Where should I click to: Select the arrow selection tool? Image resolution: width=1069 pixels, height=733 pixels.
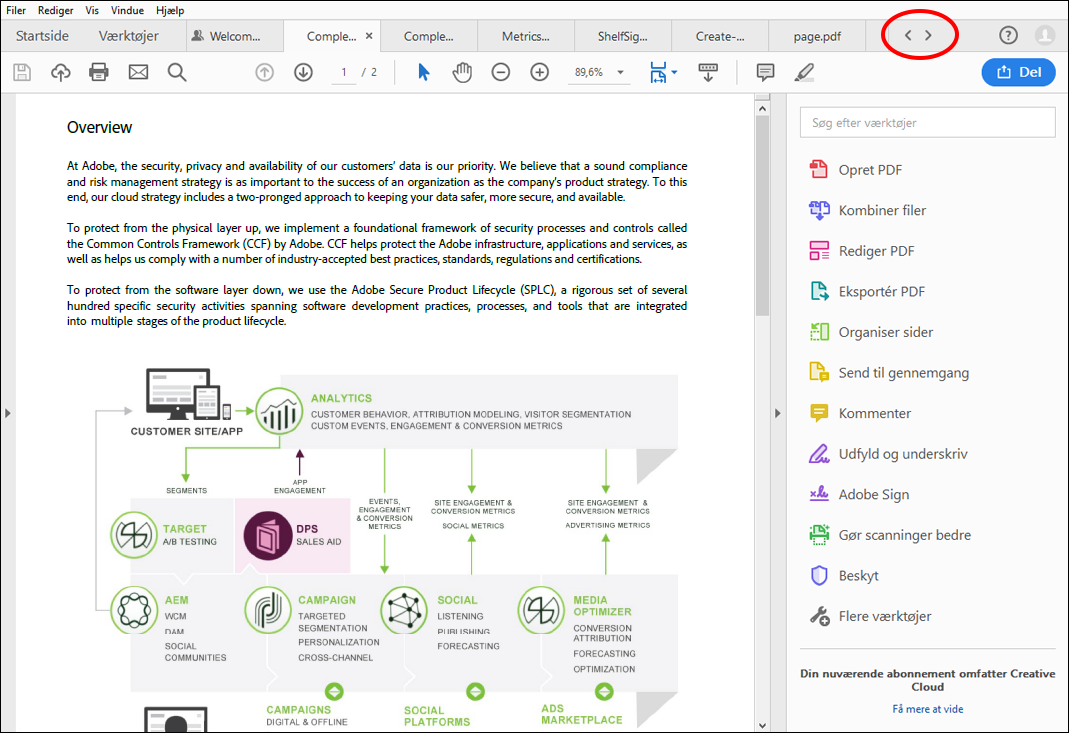pos(423,72)
